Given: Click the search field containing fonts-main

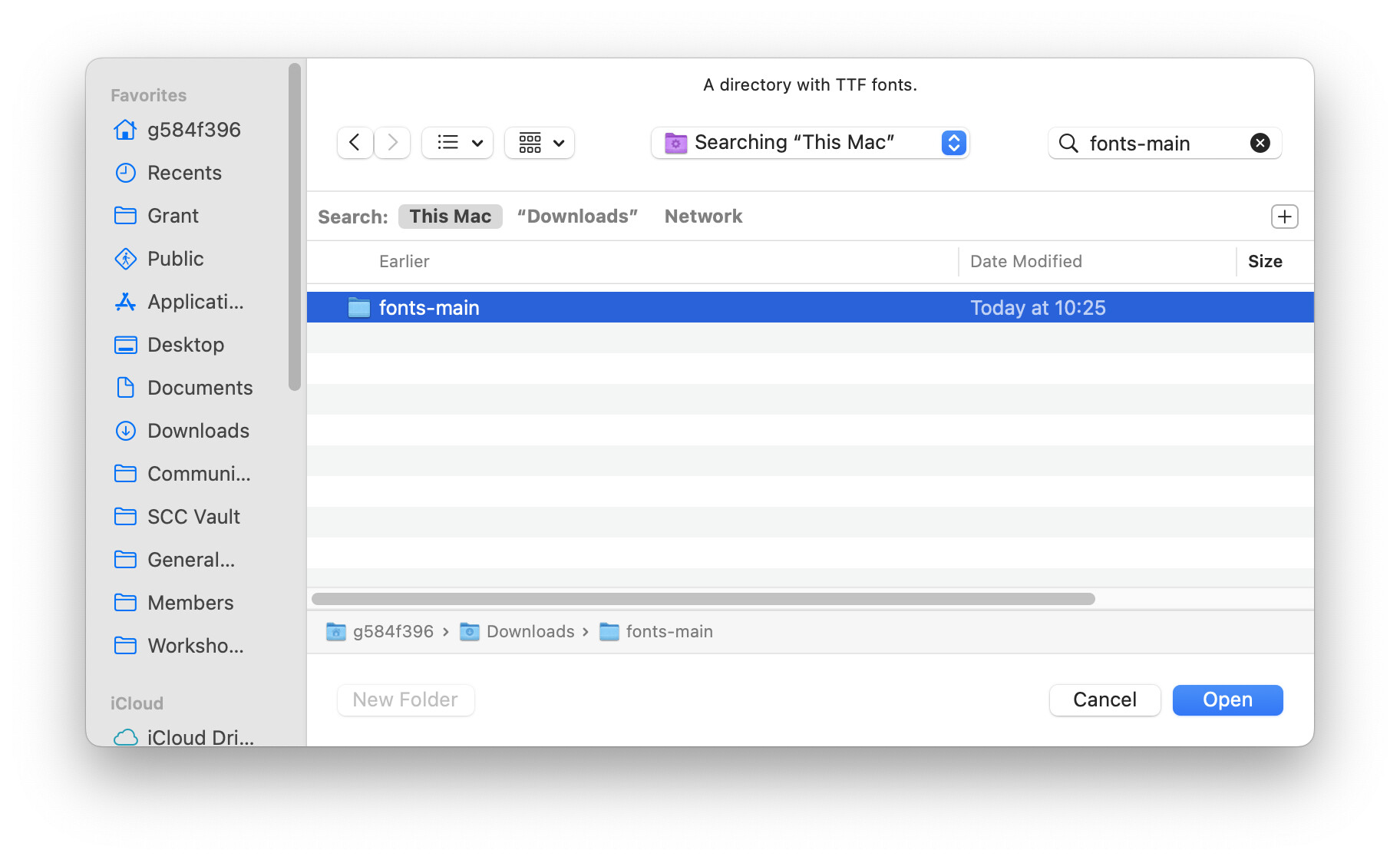Looking at the screenshot, I should (x=1164, y=143).
